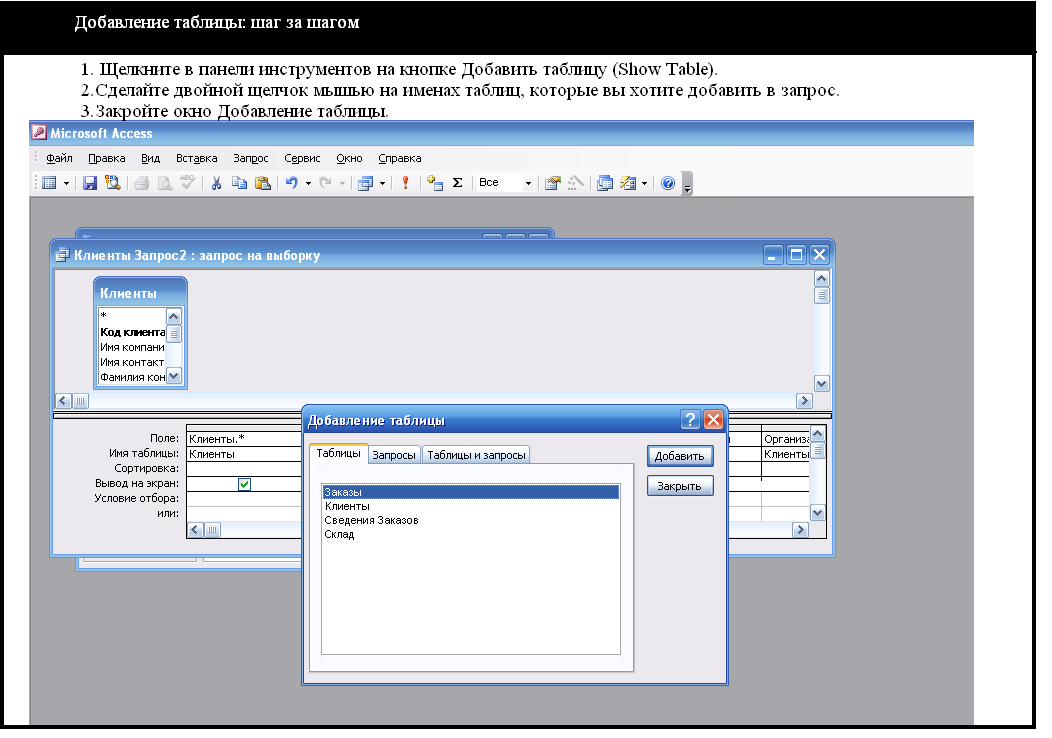1052x738 pixels.
Task: Click the blue Help question mark icon
Action: pyautogui.click(x=668, y=182)
